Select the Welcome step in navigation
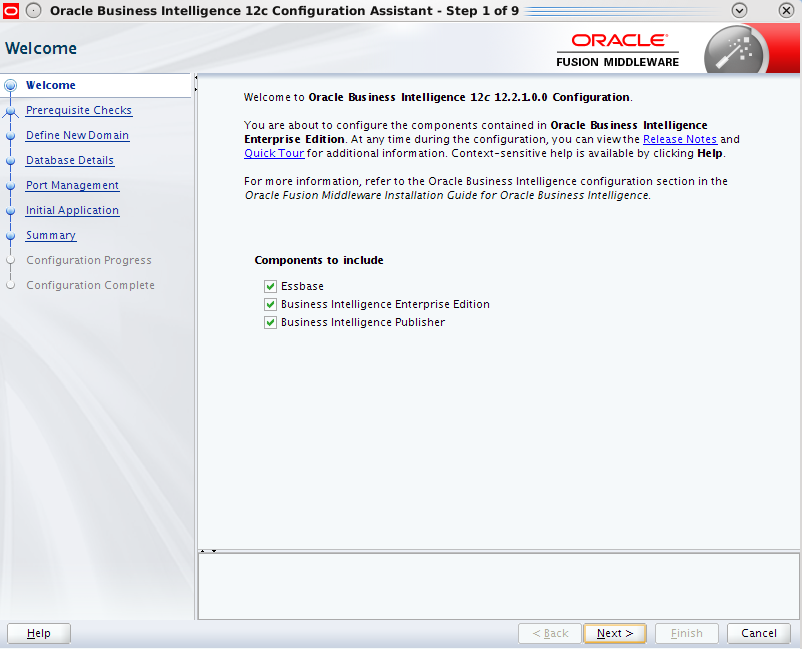 click(51, 85)
